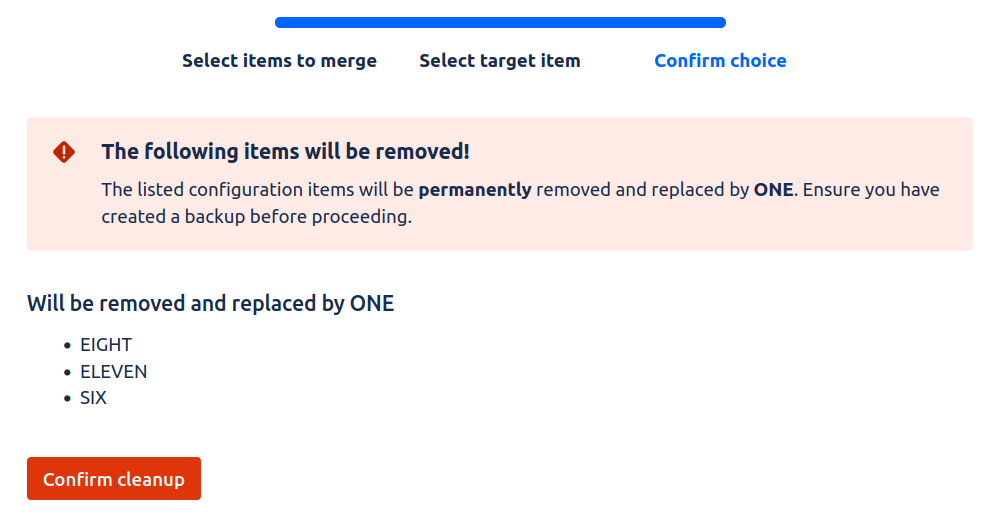
Task: Click the bold word "permanently" in warning
Action: pyautogui.click(x=475, y=189)
